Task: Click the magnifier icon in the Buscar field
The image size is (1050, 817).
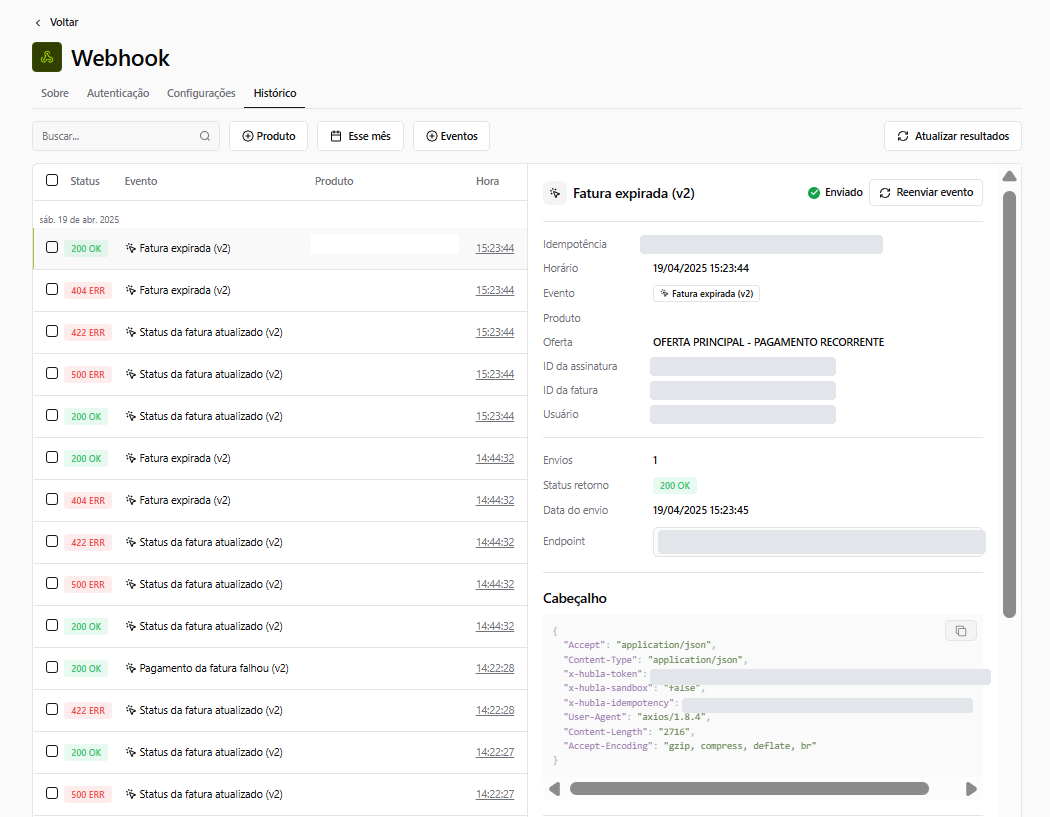Action: click(x=205, y=136)
